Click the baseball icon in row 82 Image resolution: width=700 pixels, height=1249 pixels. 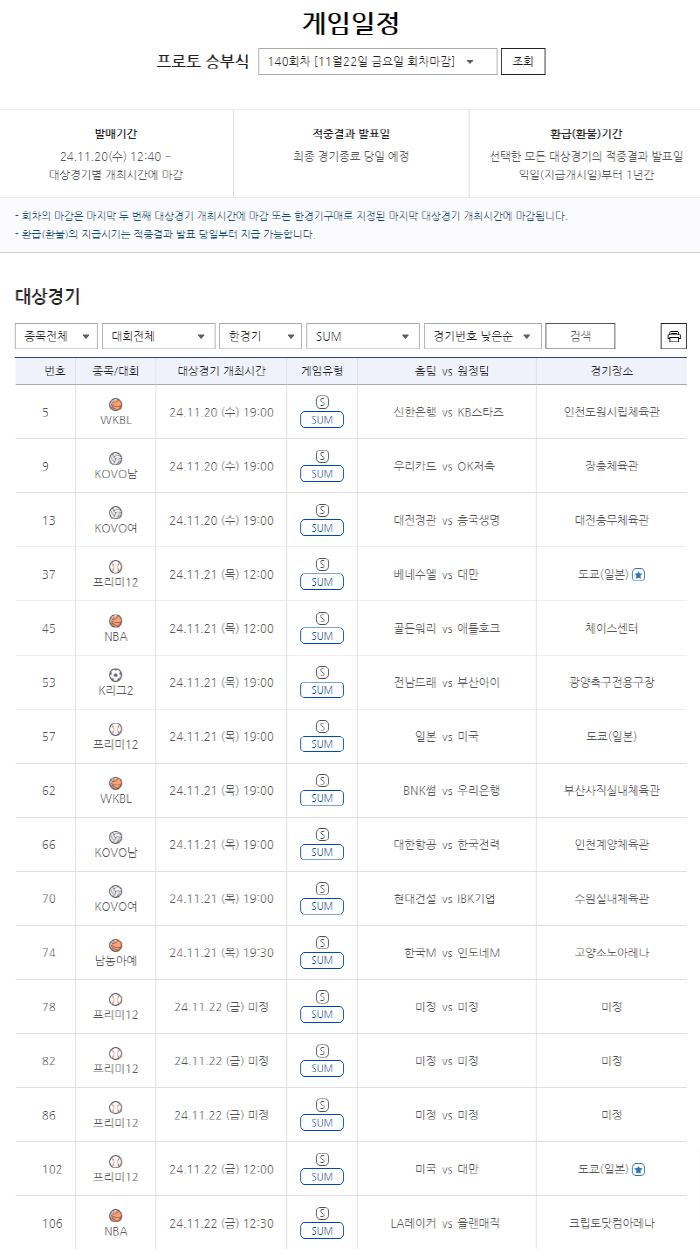click(x=115, y=1053)
